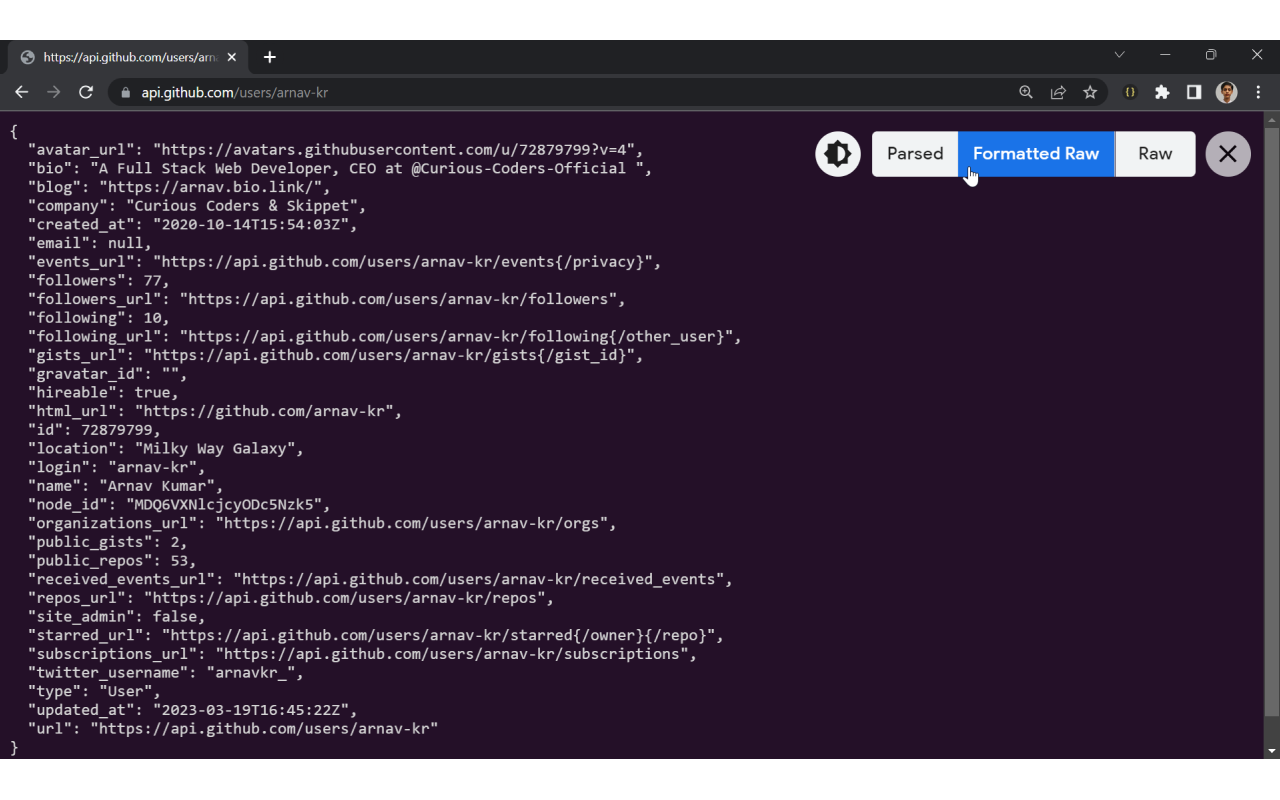Click the forward navigation arrow
This screenshot has width=1280, height=800.
(x=53, y=91)
